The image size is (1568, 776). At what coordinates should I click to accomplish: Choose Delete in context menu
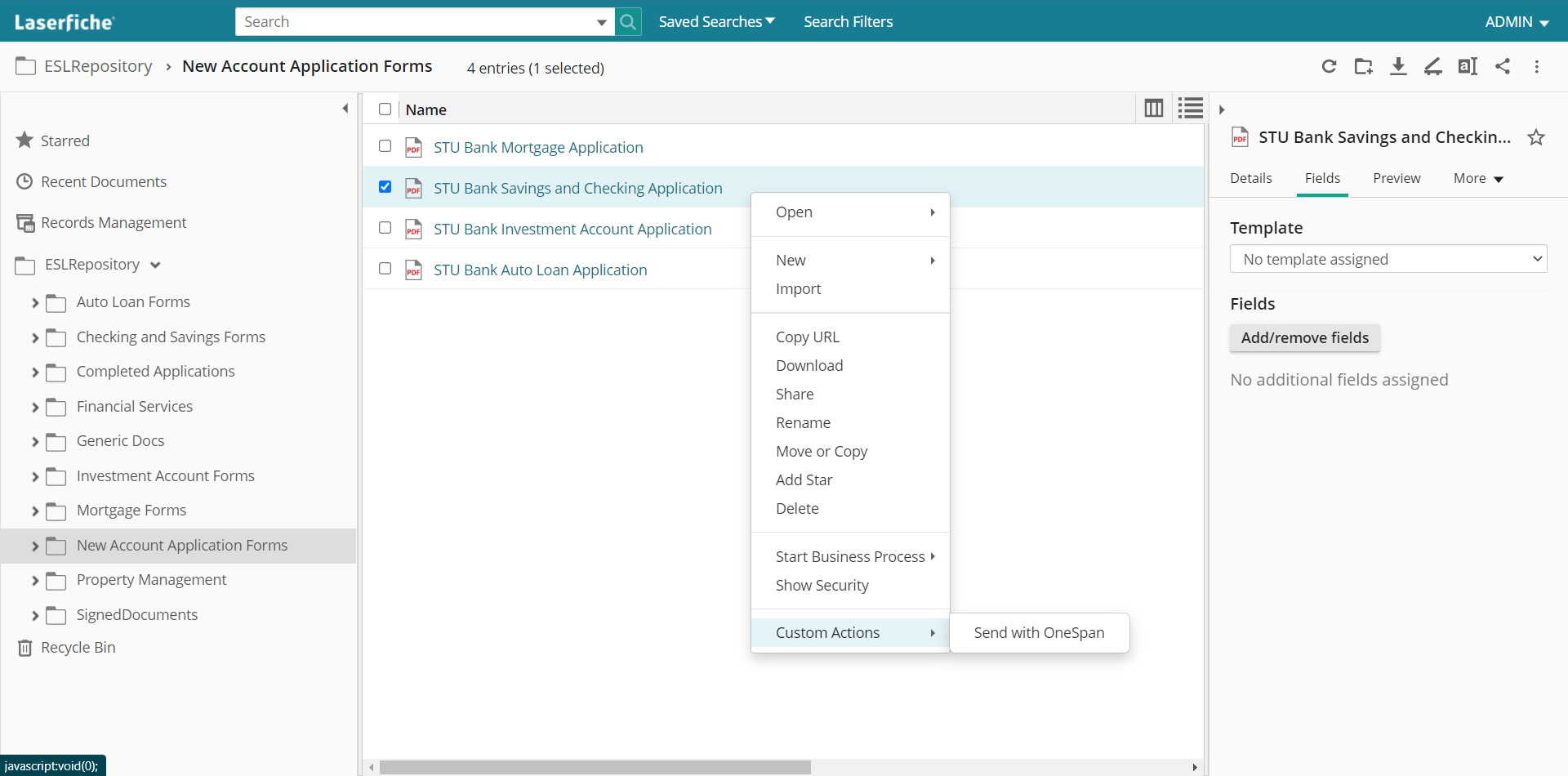pos(850,509)
